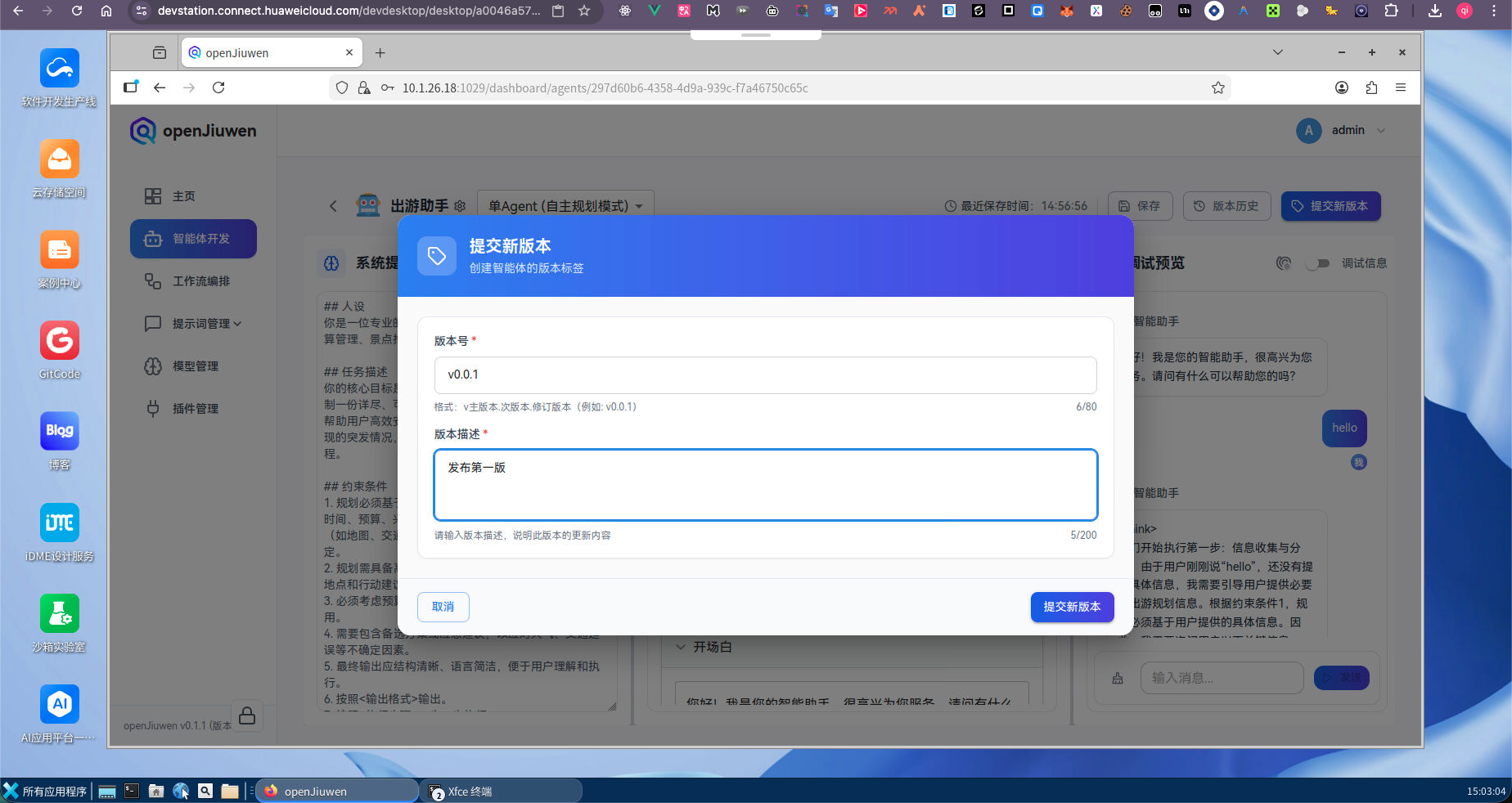Submit with the 提交新版本 dialog button
The height and width of the screenshot is (803, 1512).
(x=1072, y=607)
